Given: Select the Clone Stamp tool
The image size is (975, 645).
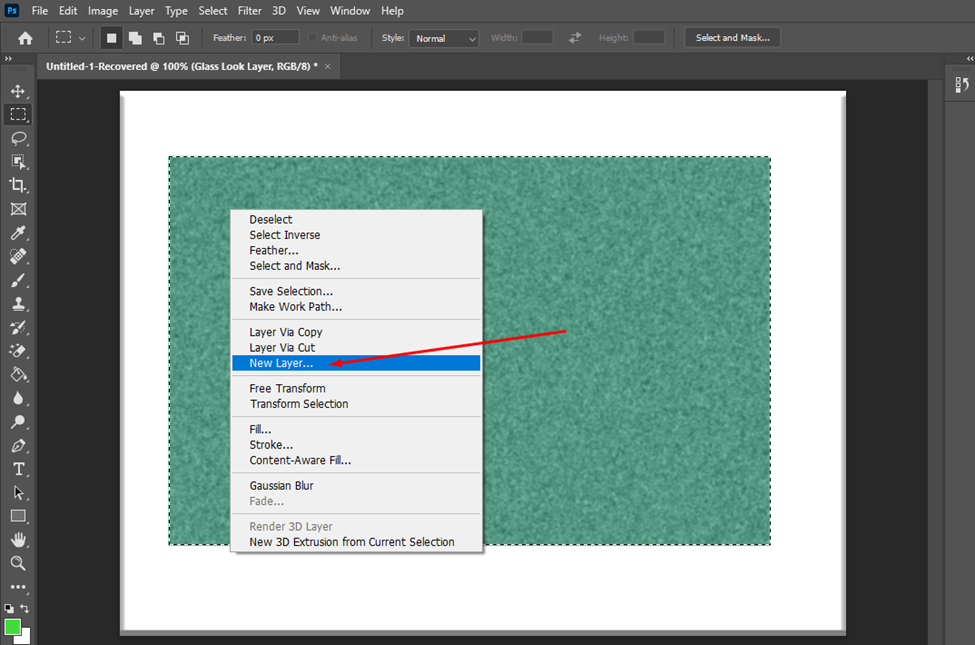Looking at the screenshot, I should click(18, 304).
